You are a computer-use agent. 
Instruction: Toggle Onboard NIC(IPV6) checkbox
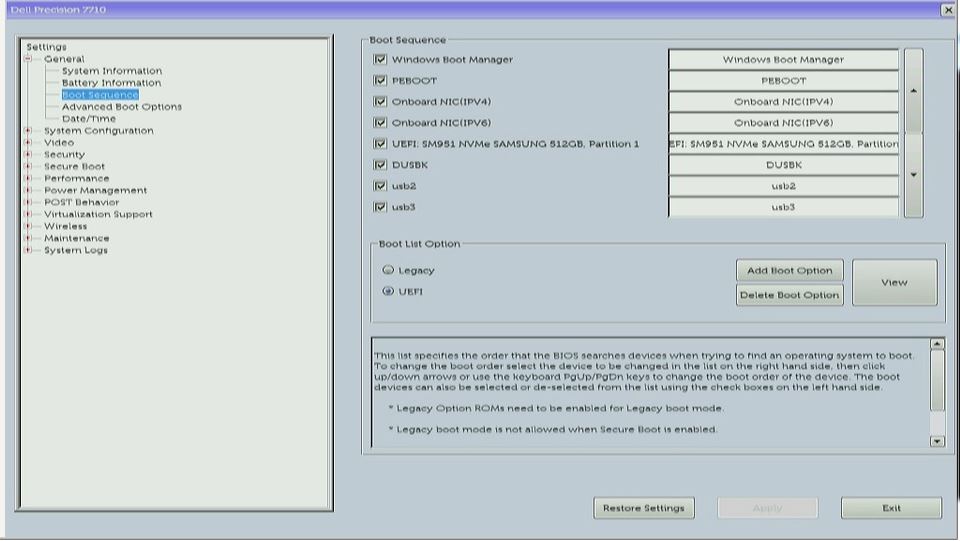coord(380,122)
